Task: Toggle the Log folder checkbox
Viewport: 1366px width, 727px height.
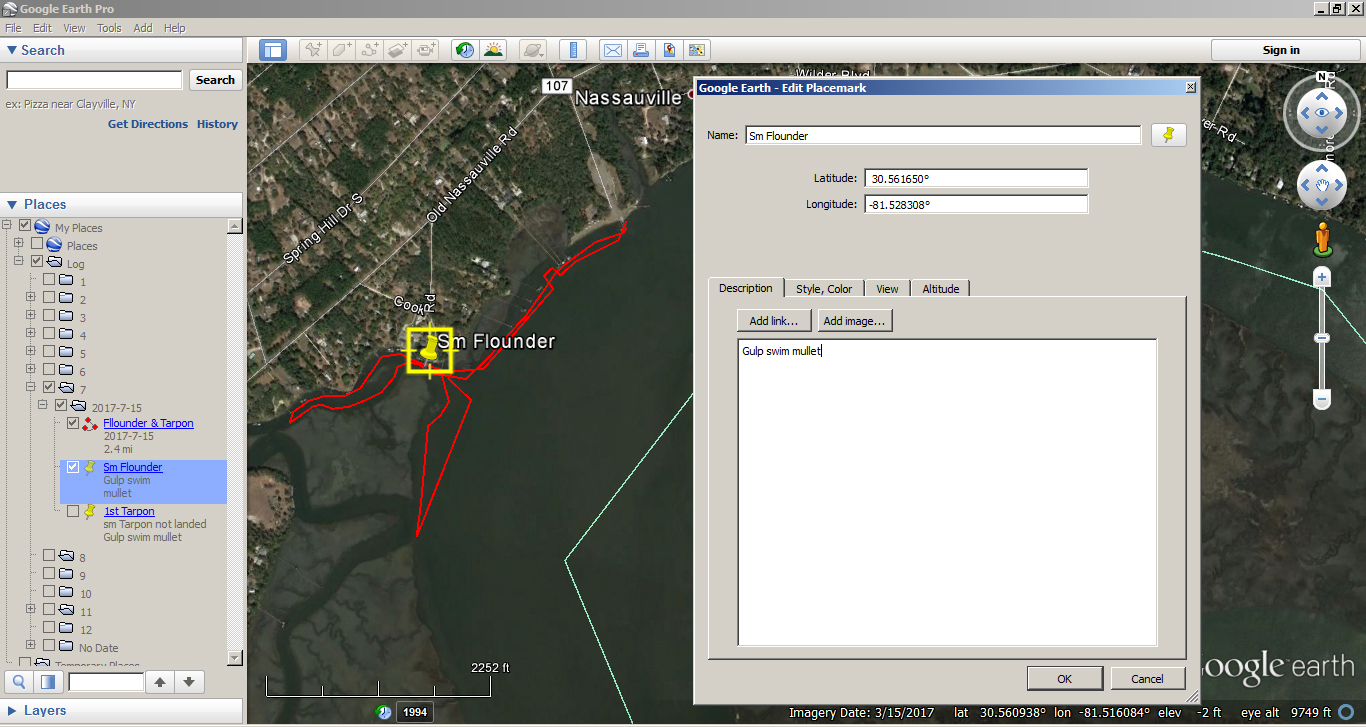Action: click(x=37, y=262)
